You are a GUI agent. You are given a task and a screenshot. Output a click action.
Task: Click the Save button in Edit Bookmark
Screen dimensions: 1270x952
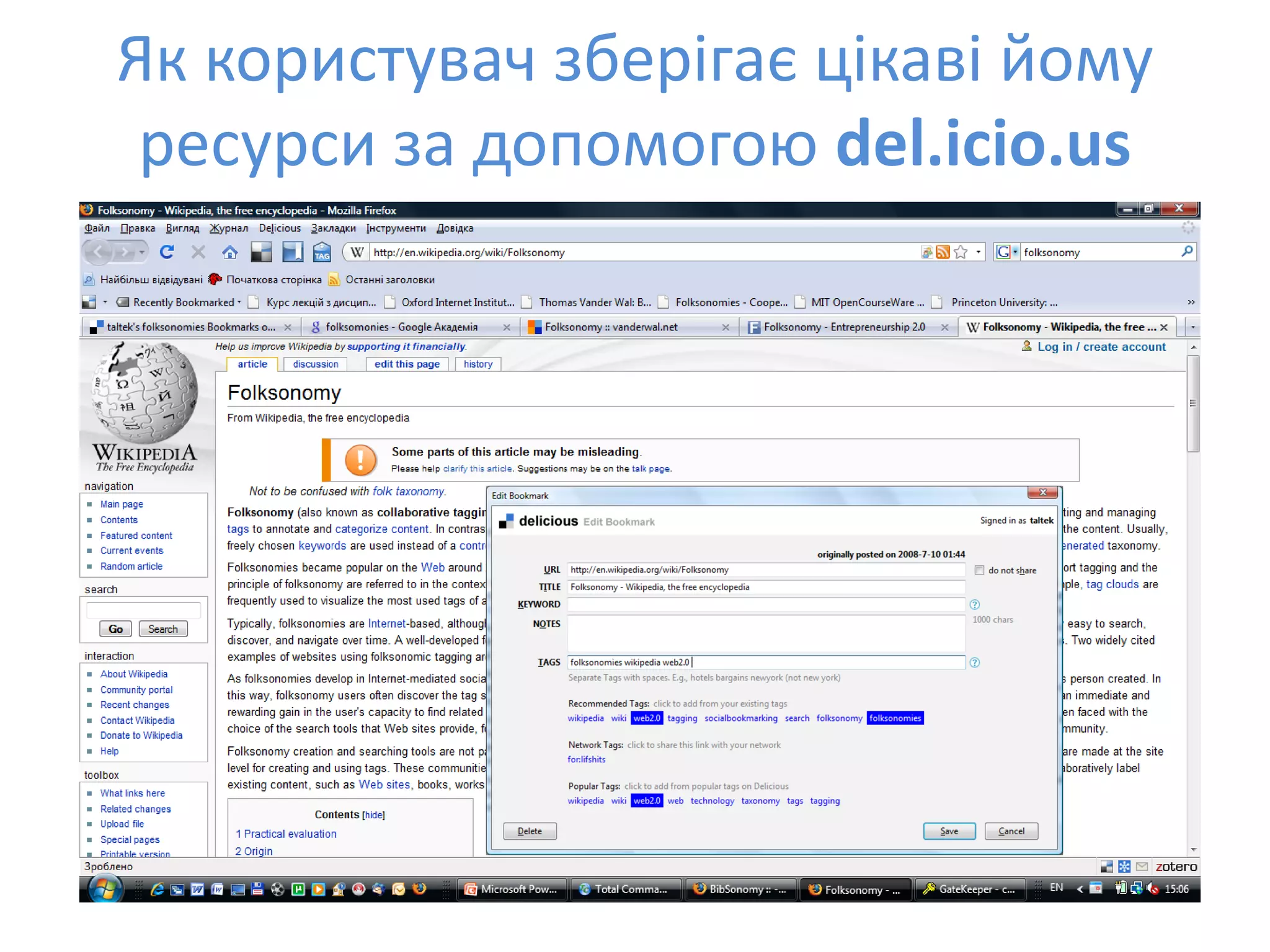click(x=949, y=831)
